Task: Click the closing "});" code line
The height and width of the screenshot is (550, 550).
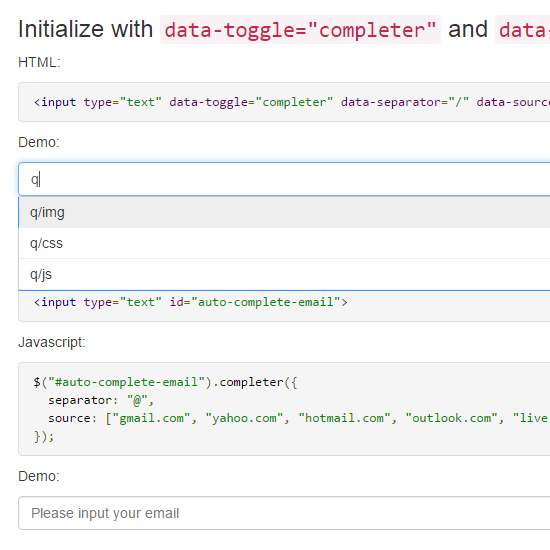Action: [44, 436]
